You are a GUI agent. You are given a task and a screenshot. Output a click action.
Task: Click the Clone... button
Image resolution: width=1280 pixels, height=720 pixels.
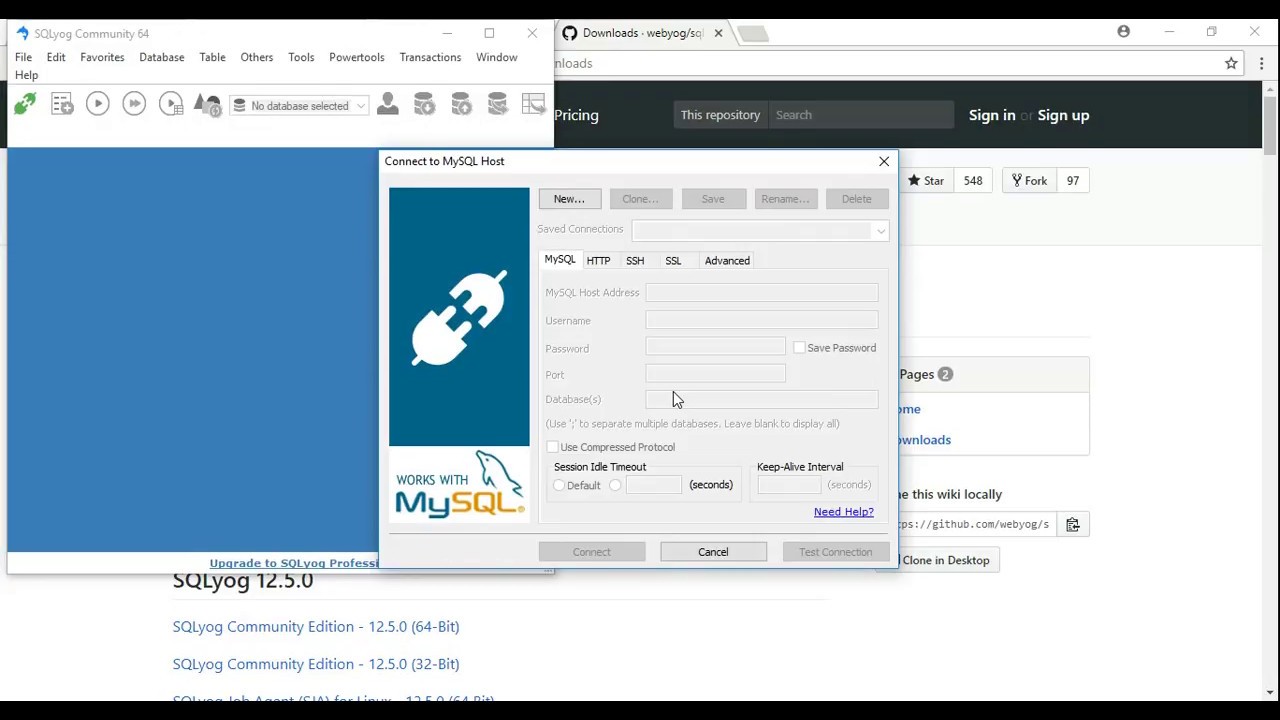pyautogui.click(x=640, y=199)
